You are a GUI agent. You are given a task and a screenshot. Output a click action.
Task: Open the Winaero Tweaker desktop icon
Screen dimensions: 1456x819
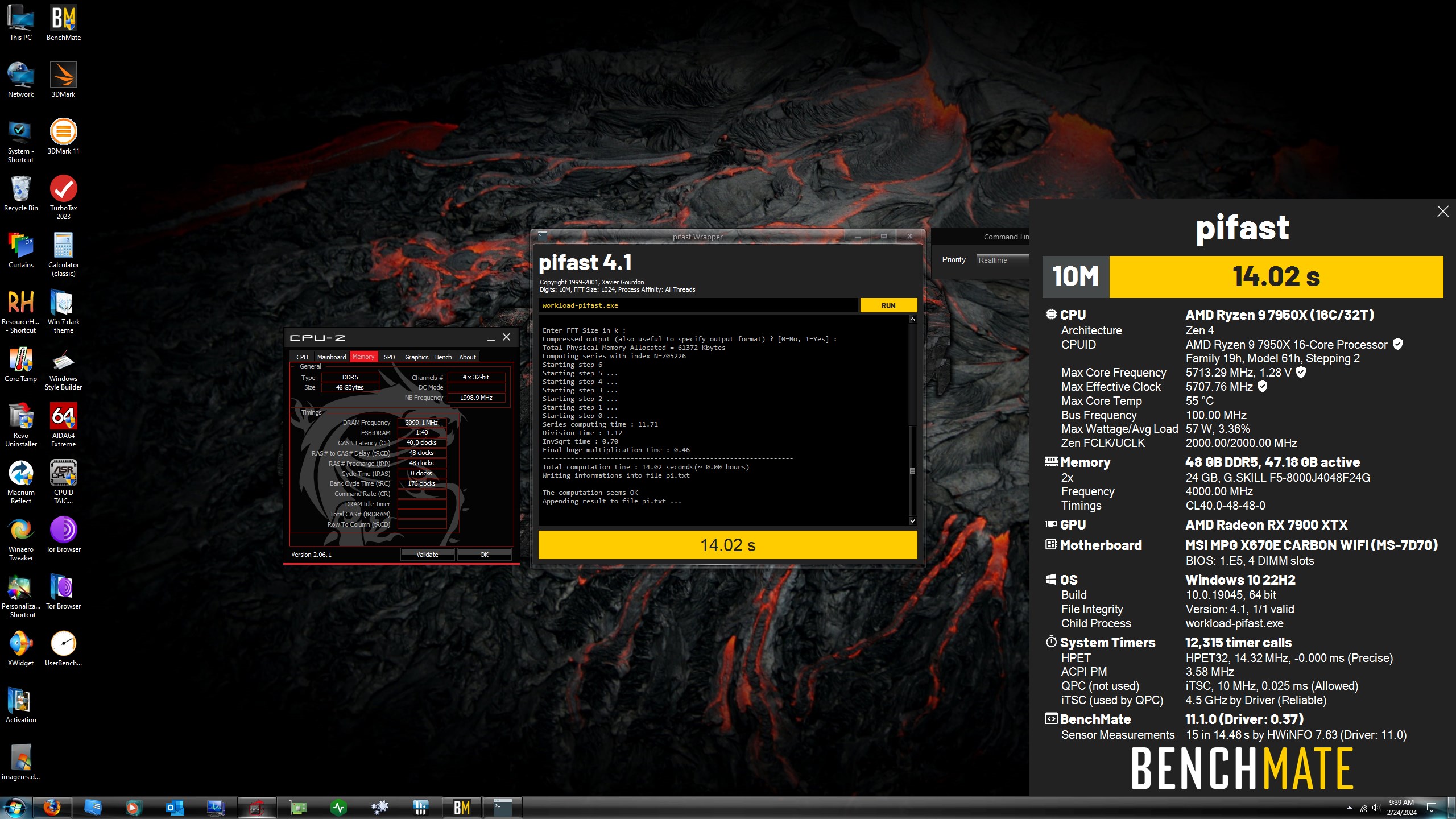pyautogui.click(x=20, y=539)
